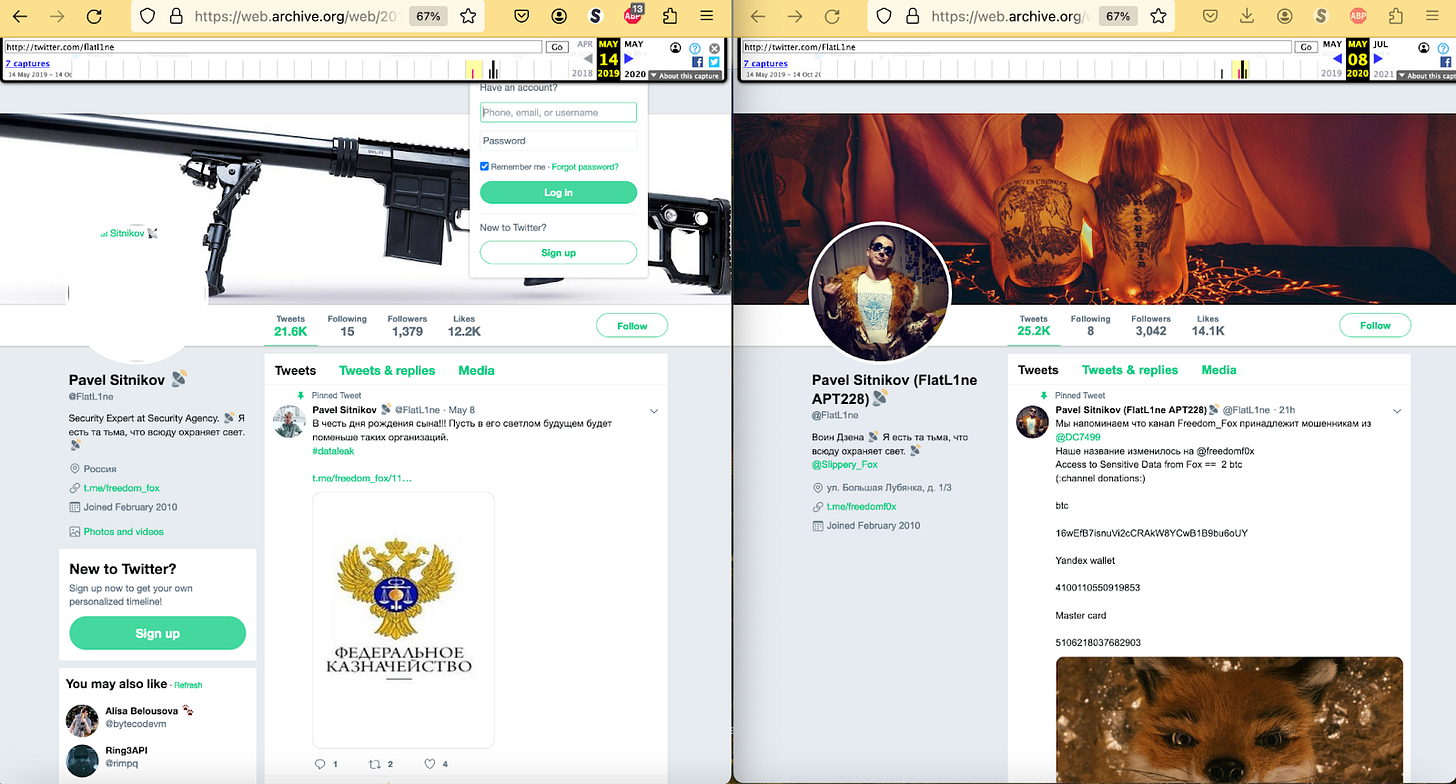The image size is (1456, 784).
Task: Select Tweets & replies tab in left profile
Action: (387, 370)
